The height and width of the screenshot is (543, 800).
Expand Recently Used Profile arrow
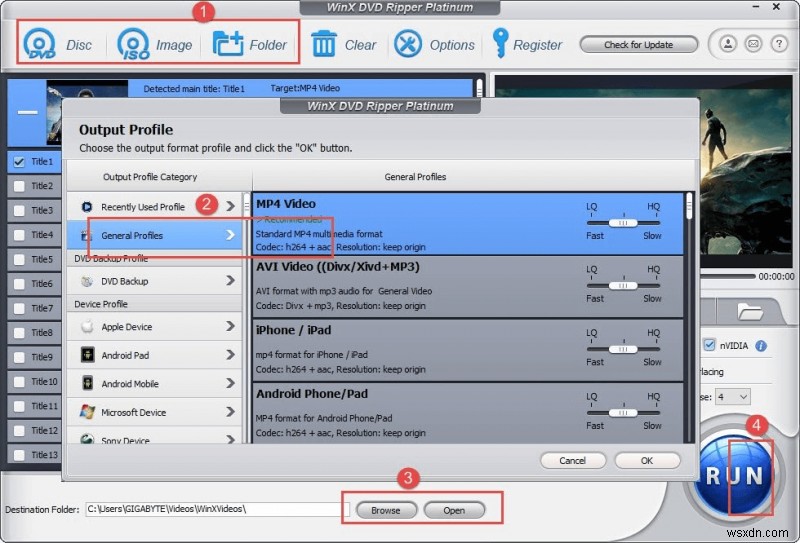point(231,206)
